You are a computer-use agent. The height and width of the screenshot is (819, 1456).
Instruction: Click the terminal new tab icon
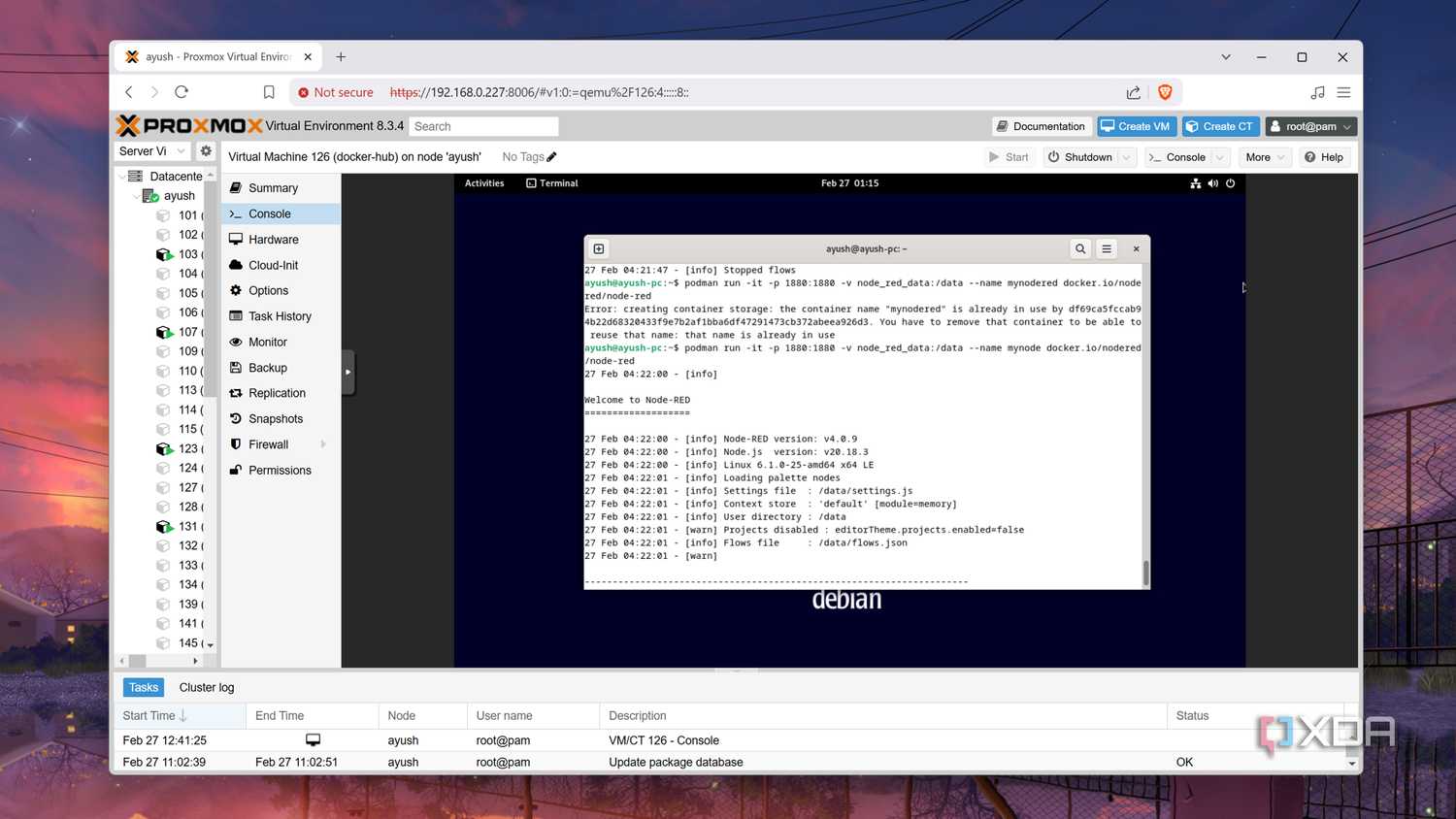599,249
